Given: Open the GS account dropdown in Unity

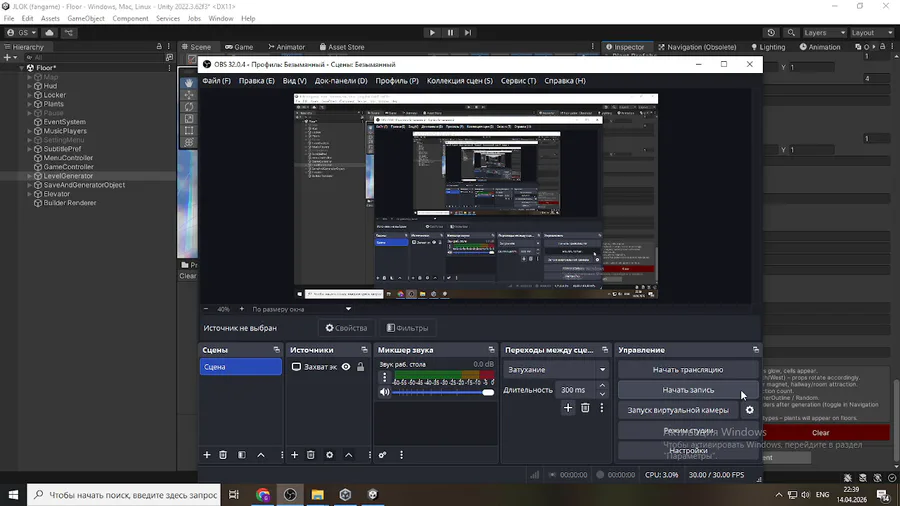Looking at the screenshot, I should (x=22, y=33).
